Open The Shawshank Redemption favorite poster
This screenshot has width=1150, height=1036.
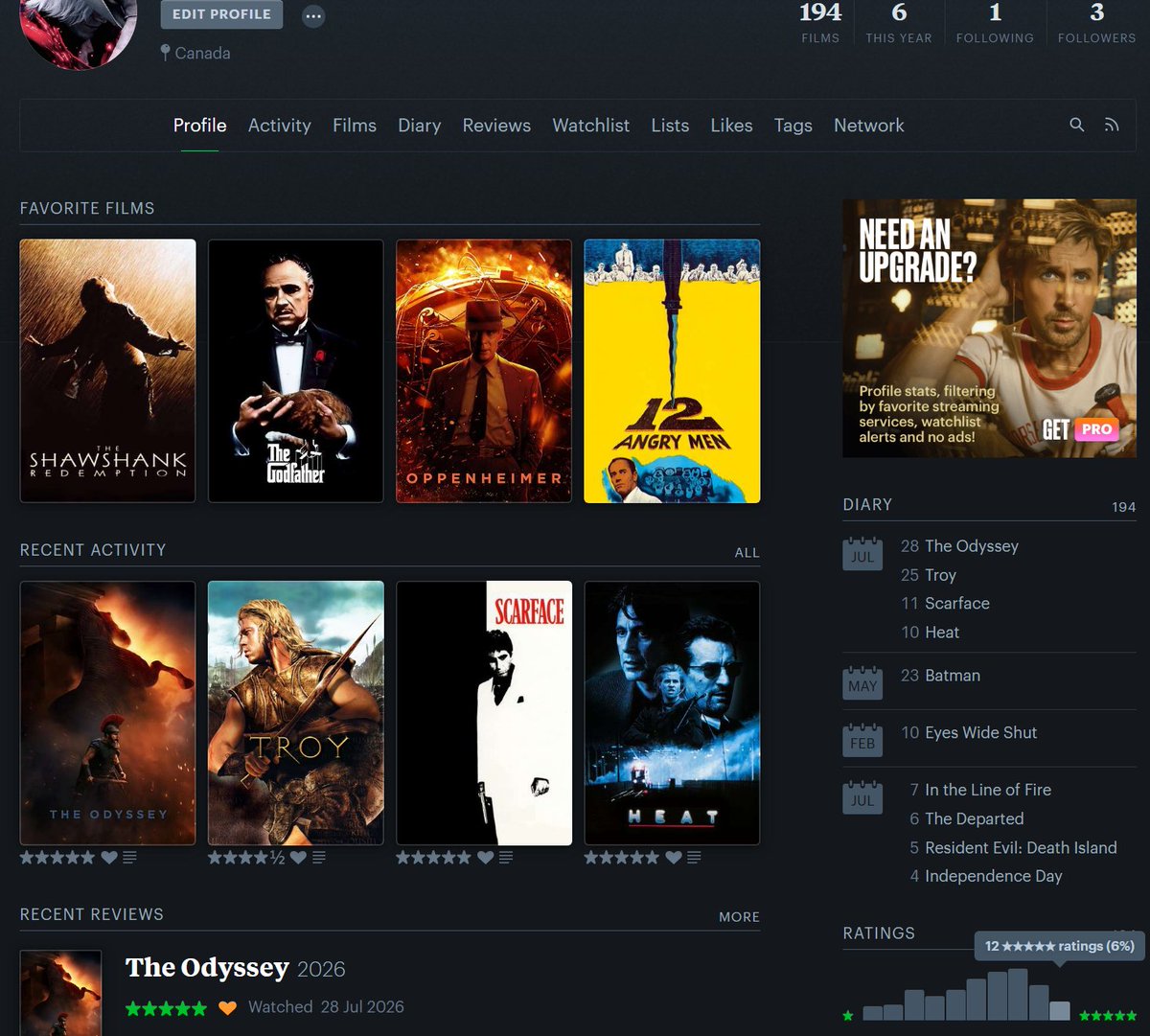(107, 371)
